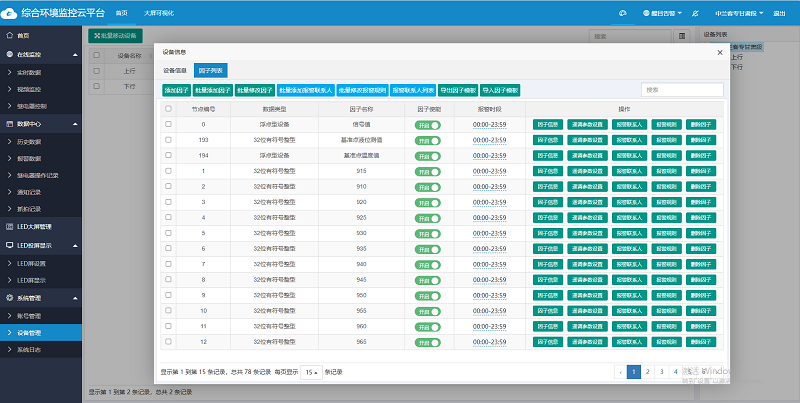Click the dashboard icon in top bar
The height and width of the screenshot is (403, 800).
coord(621,13)
